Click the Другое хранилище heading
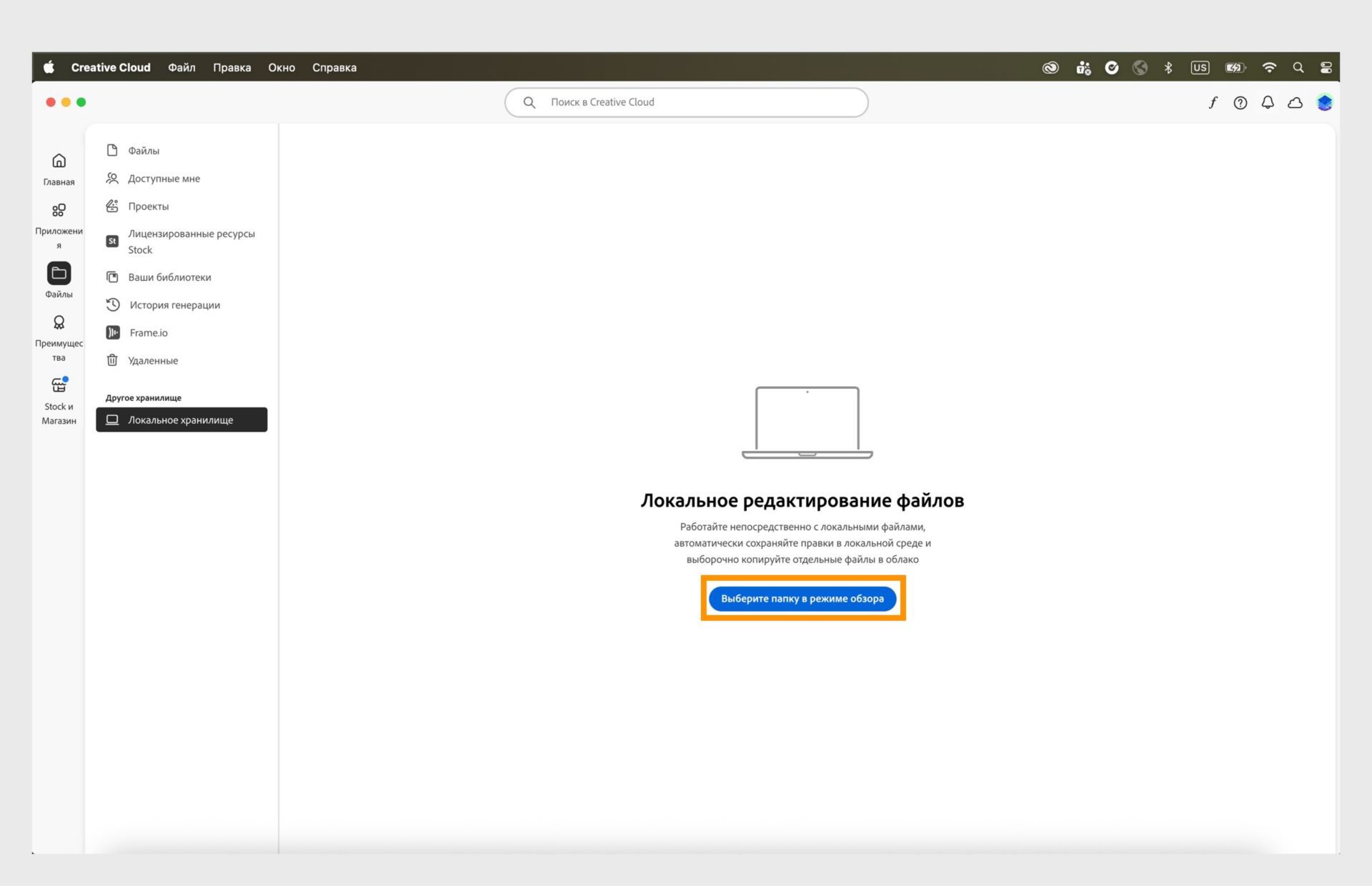 click(144, 398)
